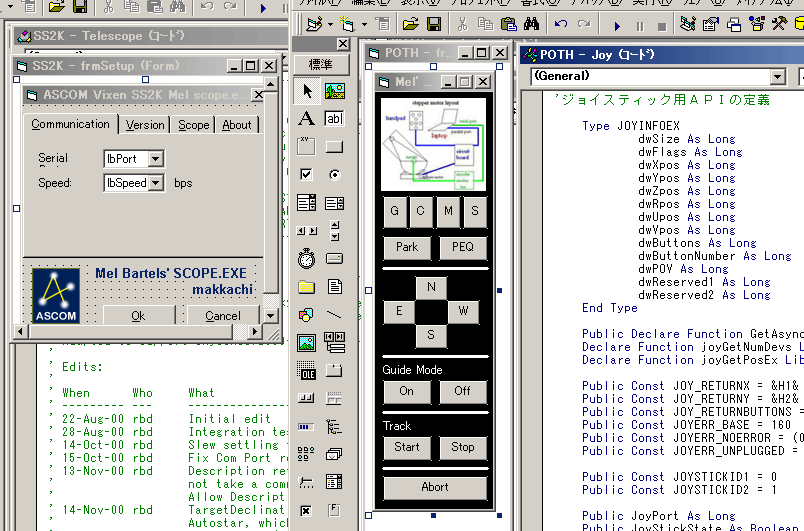Screen dimensions: 804x531
Task: Click the Track Start button
Action: tap(407, 447)
